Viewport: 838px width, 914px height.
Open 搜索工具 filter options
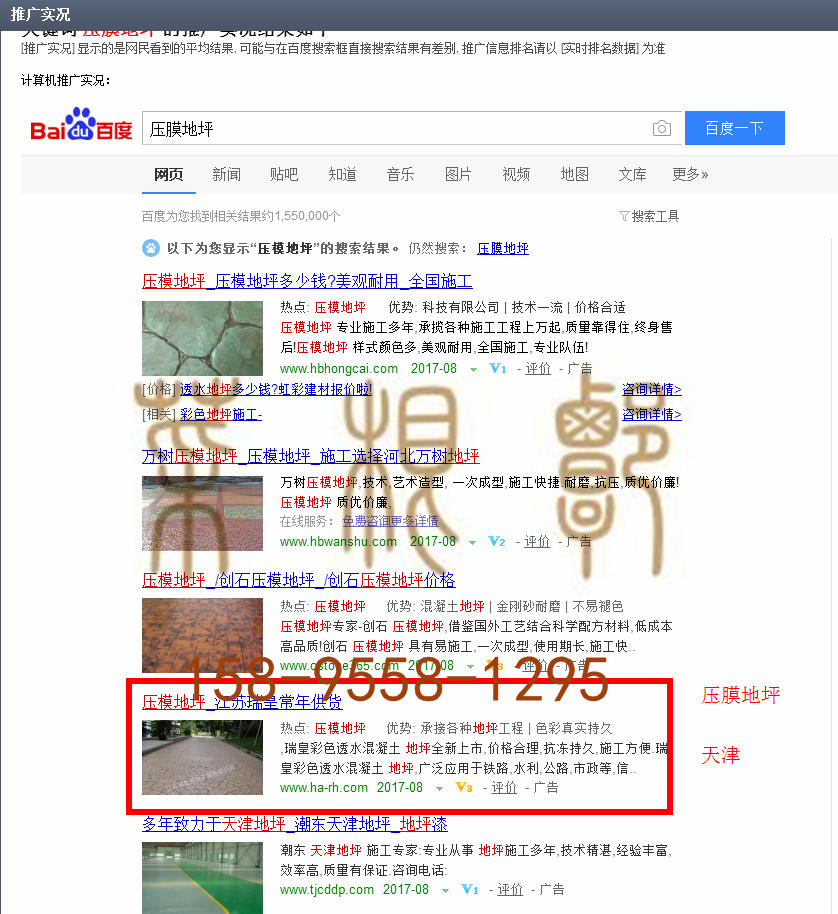pos(649,216)
